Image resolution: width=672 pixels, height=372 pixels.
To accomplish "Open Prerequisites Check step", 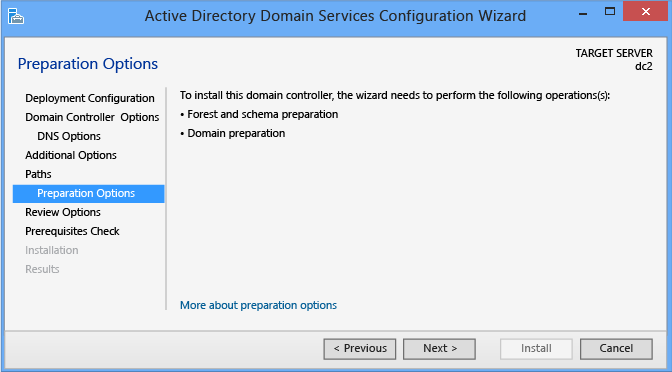I will 72,231.
